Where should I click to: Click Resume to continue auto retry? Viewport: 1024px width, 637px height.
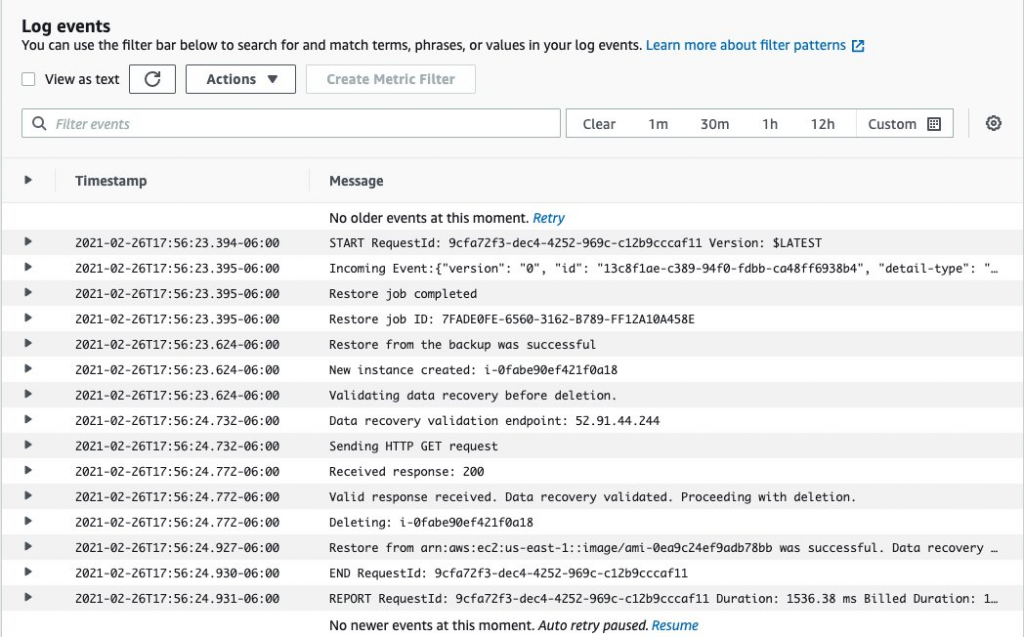click(675, 624)
